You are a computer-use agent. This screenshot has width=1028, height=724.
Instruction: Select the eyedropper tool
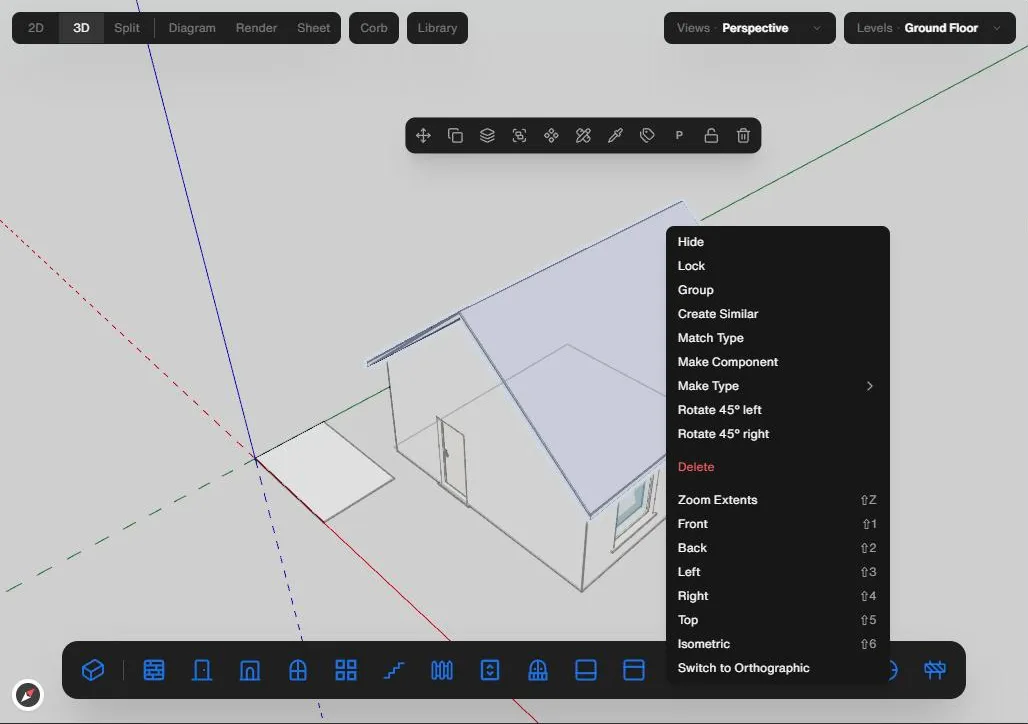(615, 136)
